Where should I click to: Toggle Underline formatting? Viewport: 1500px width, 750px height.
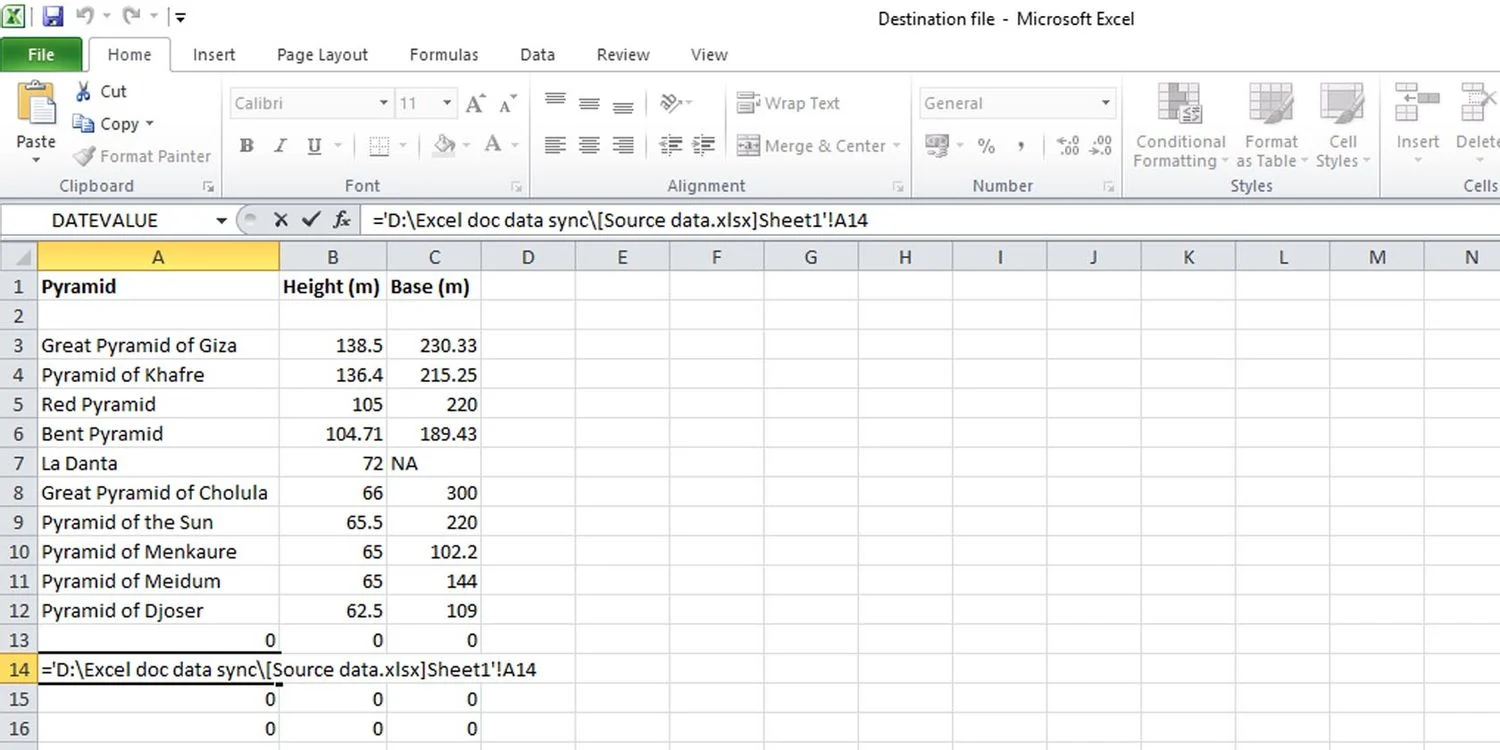point(314,146)
